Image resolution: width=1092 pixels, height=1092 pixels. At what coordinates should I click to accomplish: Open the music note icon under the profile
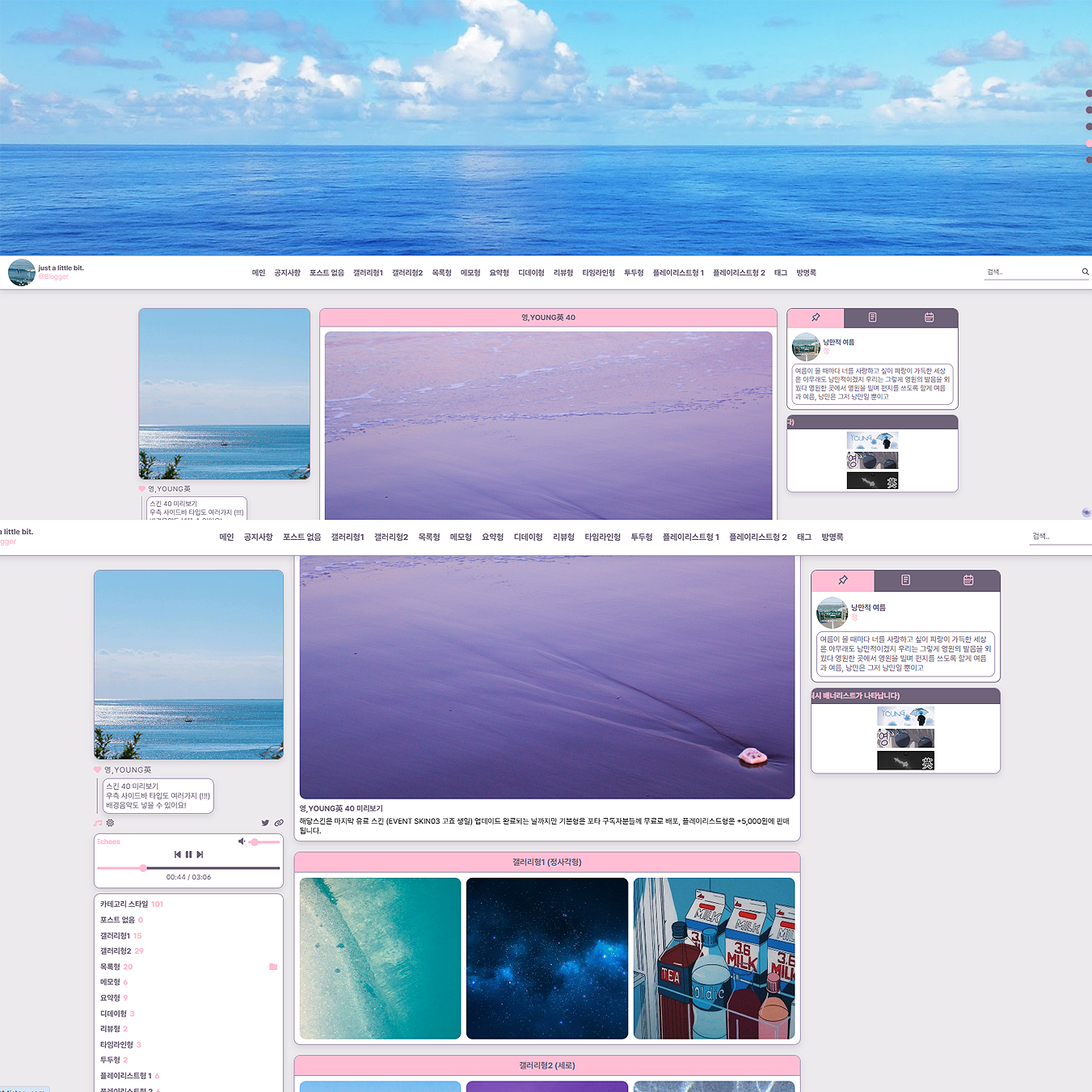coord(98,823)
